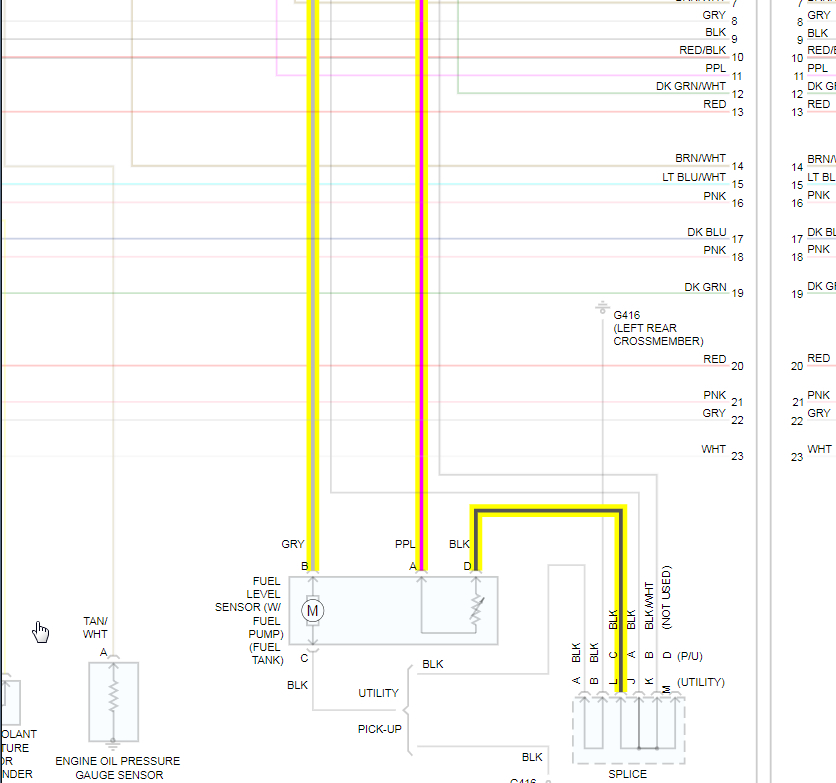Click the TAN/WHT wire label
The width and height of the screenshot is (836, 783).
pyautogui.click(x=95, y=627)
